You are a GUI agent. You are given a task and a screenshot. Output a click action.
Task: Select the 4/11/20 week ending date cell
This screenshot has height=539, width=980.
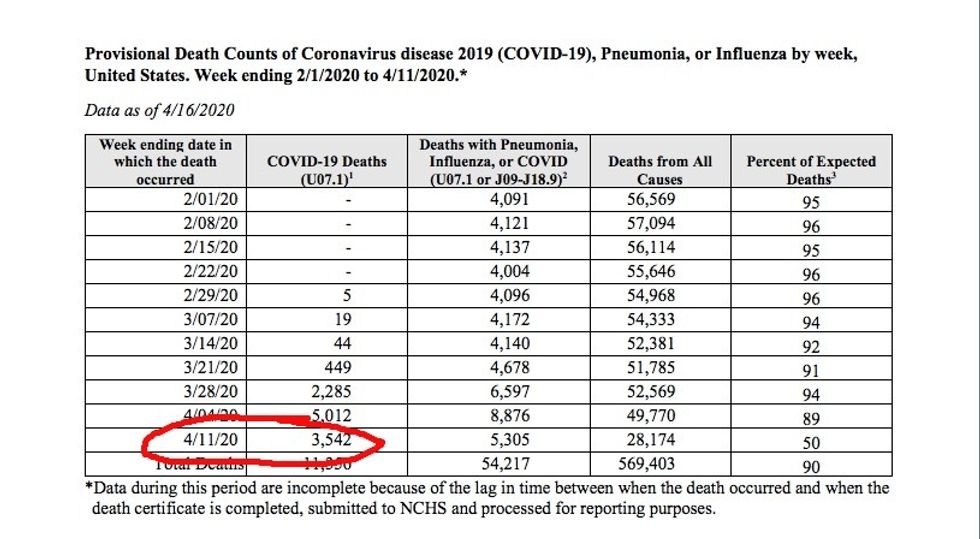tap(206, 440)
